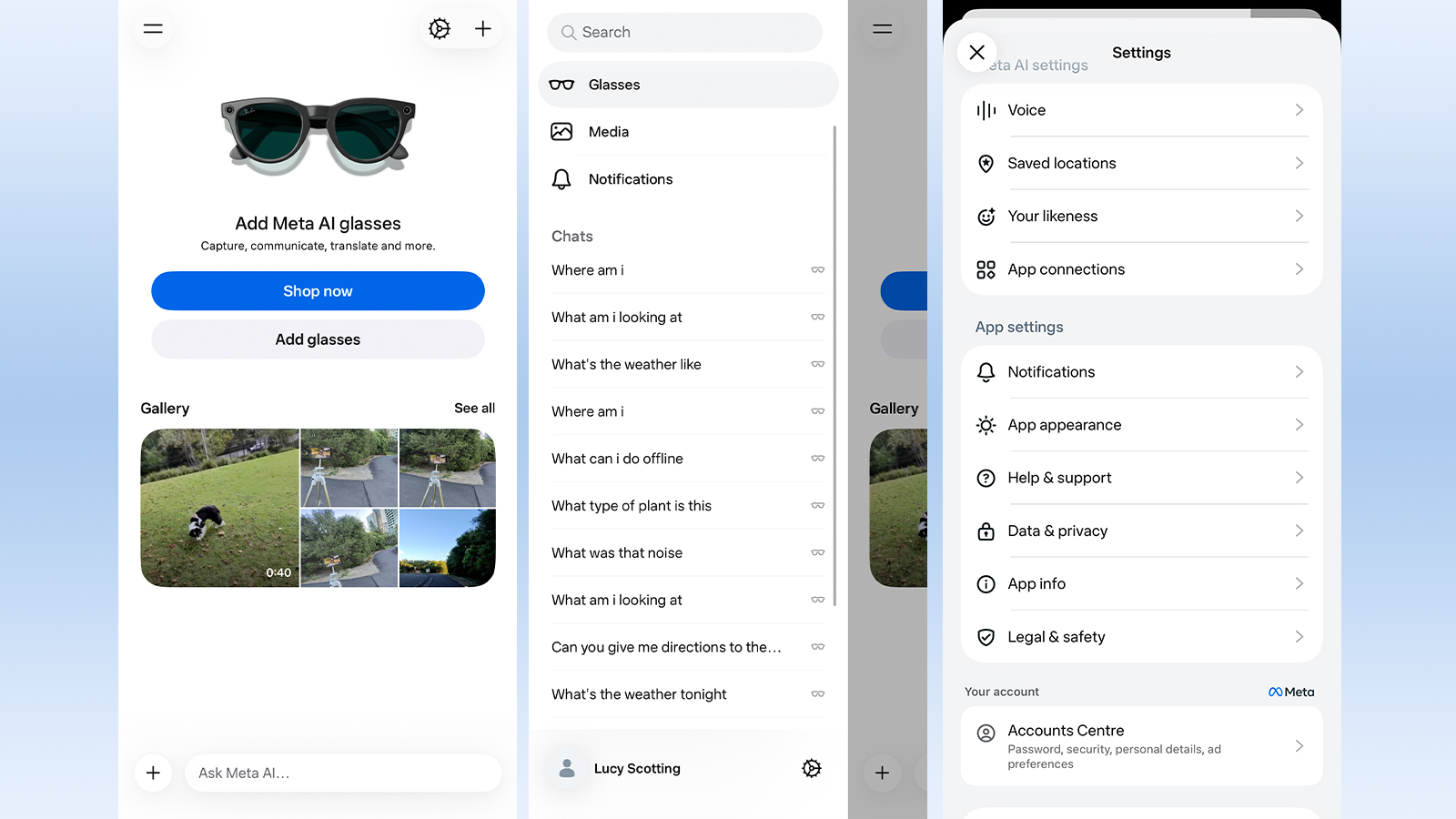Click the bell icon in App settings
Screen dimensions: 1456x819
[x=986, y=372]
